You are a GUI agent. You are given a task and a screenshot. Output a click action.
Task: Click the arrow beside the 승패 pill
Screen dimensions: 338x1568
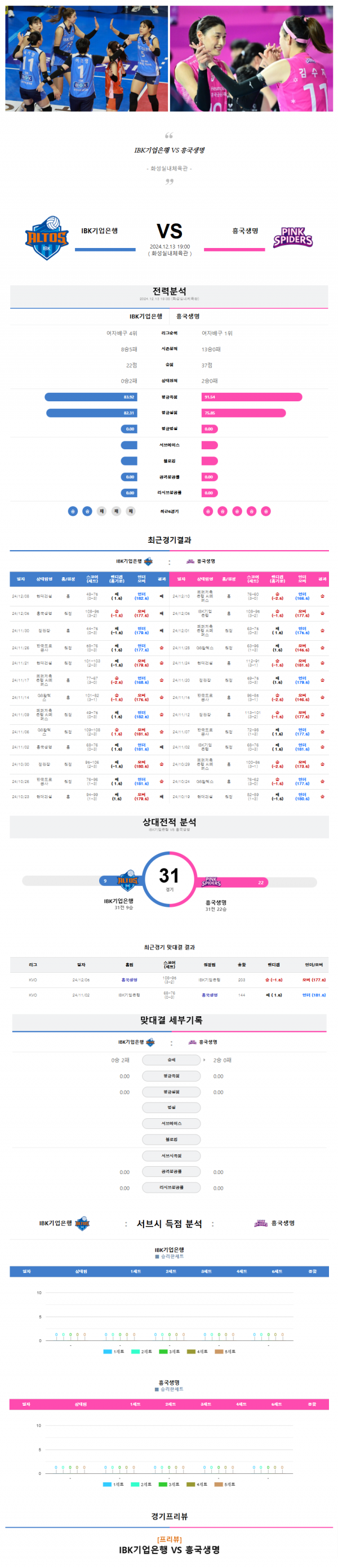204,1060
